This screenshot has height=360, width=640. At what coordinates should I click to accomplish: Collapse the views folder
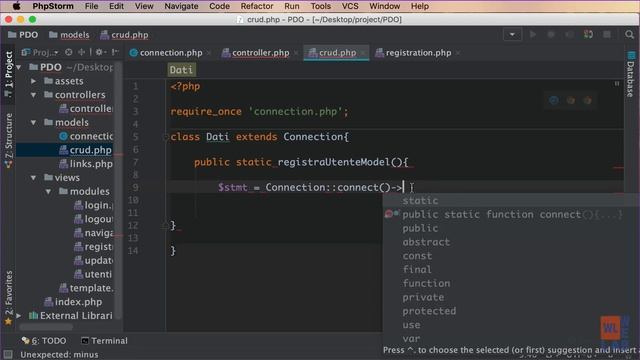point(33,178)
